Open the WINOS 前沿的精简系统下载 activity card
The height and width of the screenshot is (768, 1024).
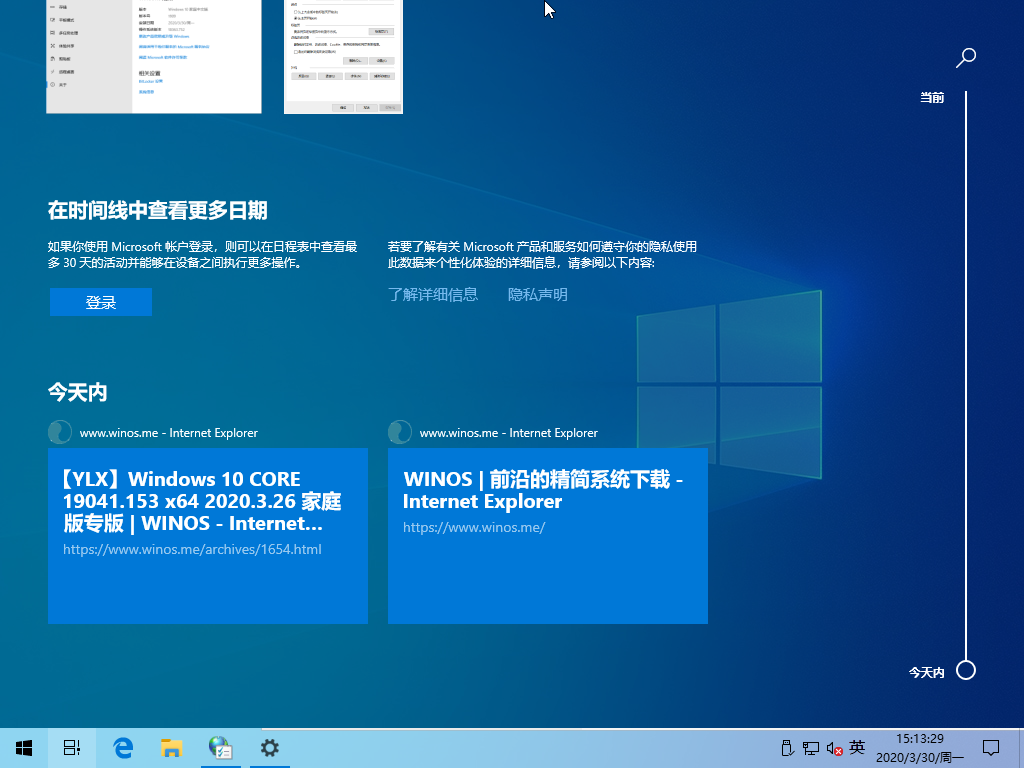(x=547, y=536)
